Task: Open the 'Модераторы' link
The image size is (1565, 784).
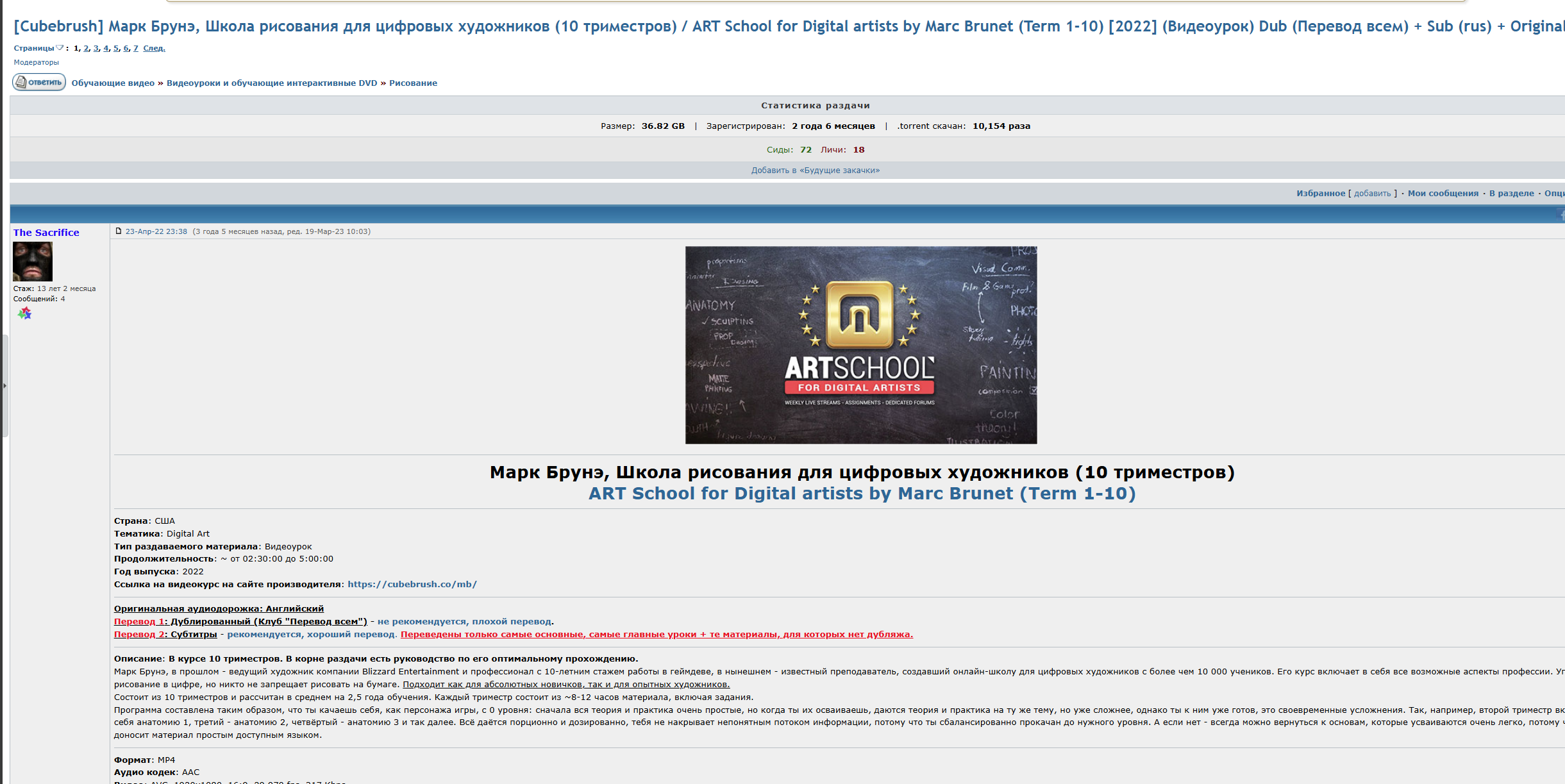Action: pos(37,62)
